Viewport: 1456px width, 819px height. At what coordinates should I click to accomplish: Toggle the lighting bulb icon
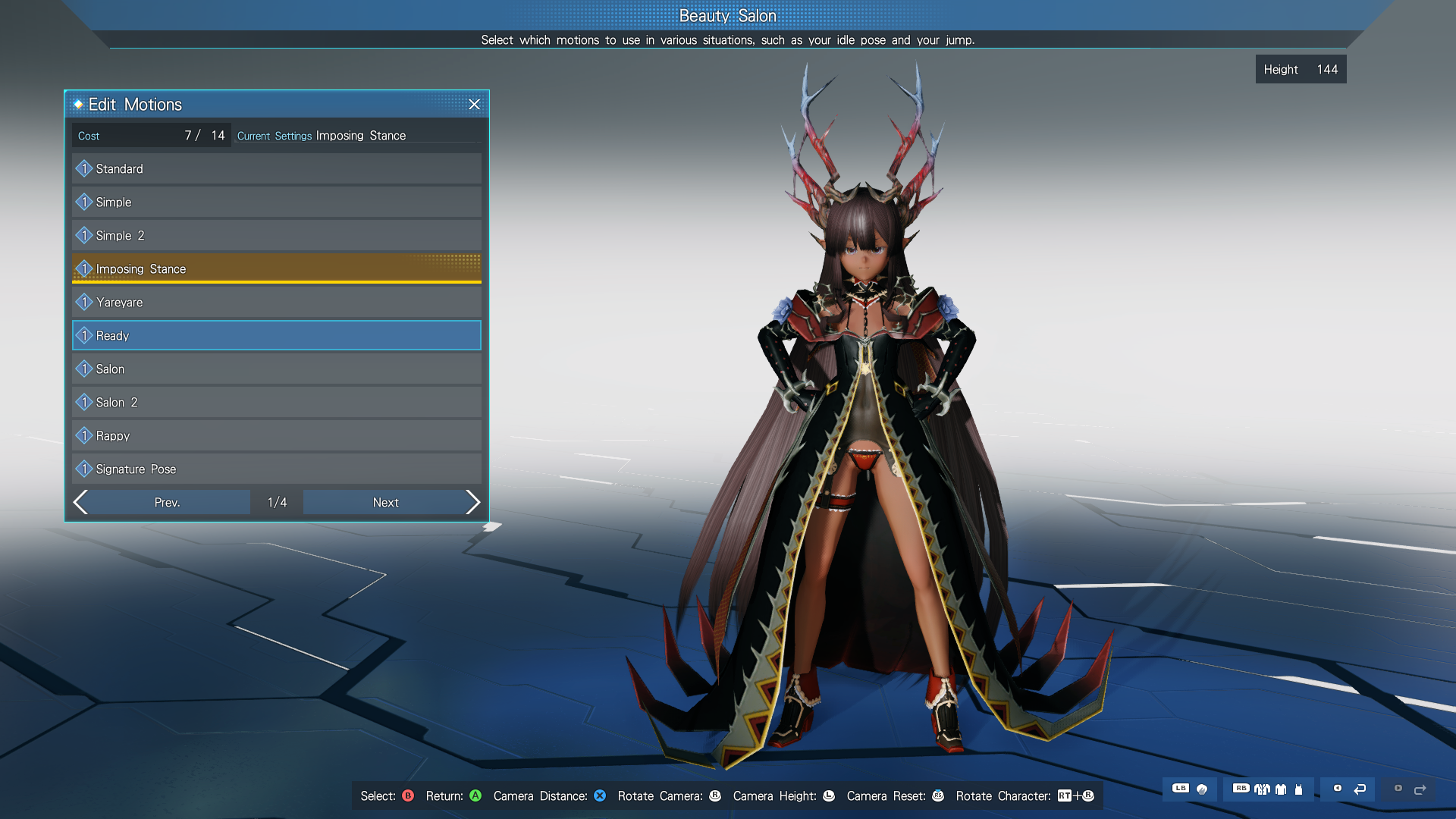[x=1202, y=789]
